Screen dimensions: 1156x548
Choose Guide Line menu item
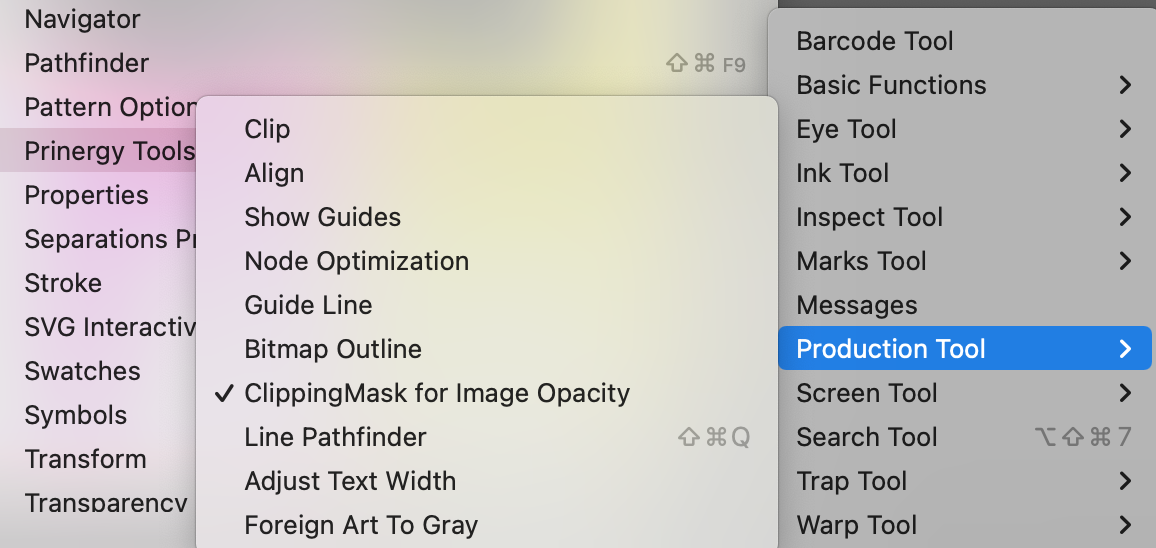[308, 305]
